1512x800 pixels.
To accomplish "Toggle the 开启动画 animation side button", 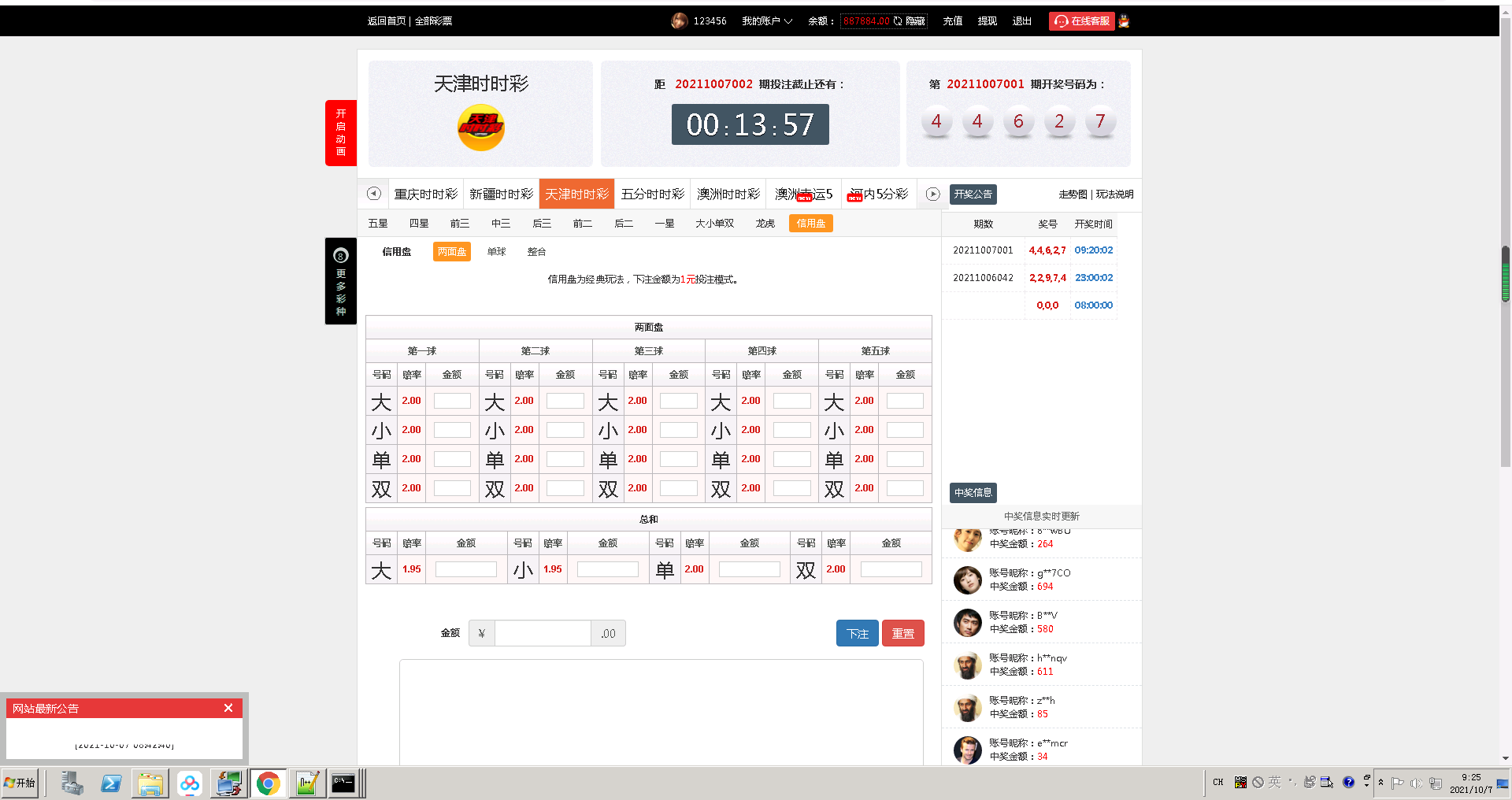I will (340, 132).
